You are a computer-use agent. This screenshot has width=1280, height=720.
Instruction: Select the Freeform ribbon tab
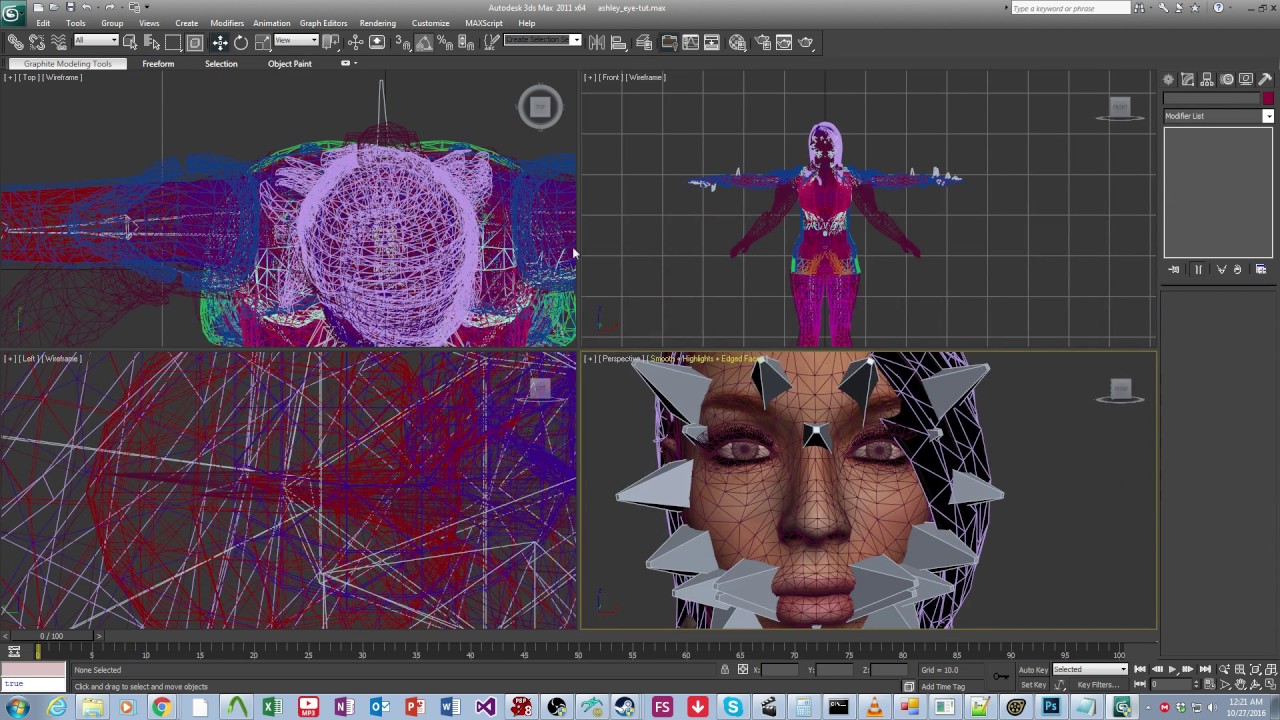pos(158,63)
